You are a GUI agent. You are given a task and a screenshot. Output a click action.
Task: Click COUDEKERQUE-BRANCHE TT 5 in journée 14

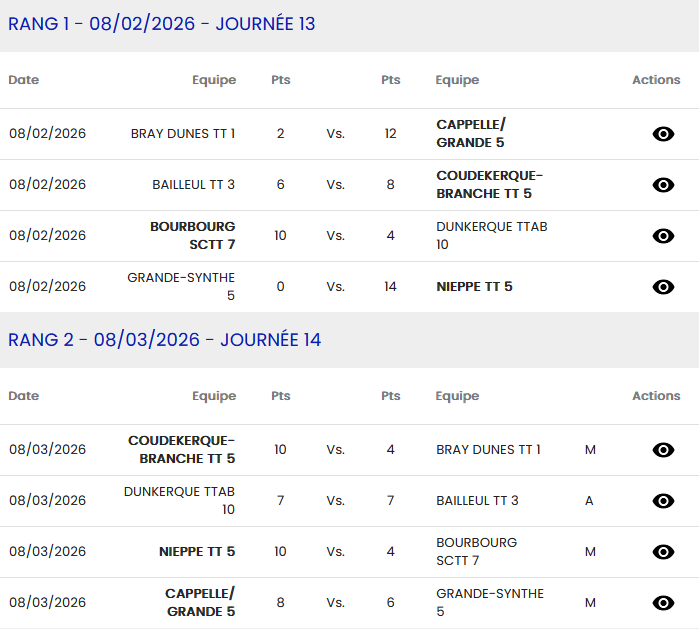click(x=181, y=450)
